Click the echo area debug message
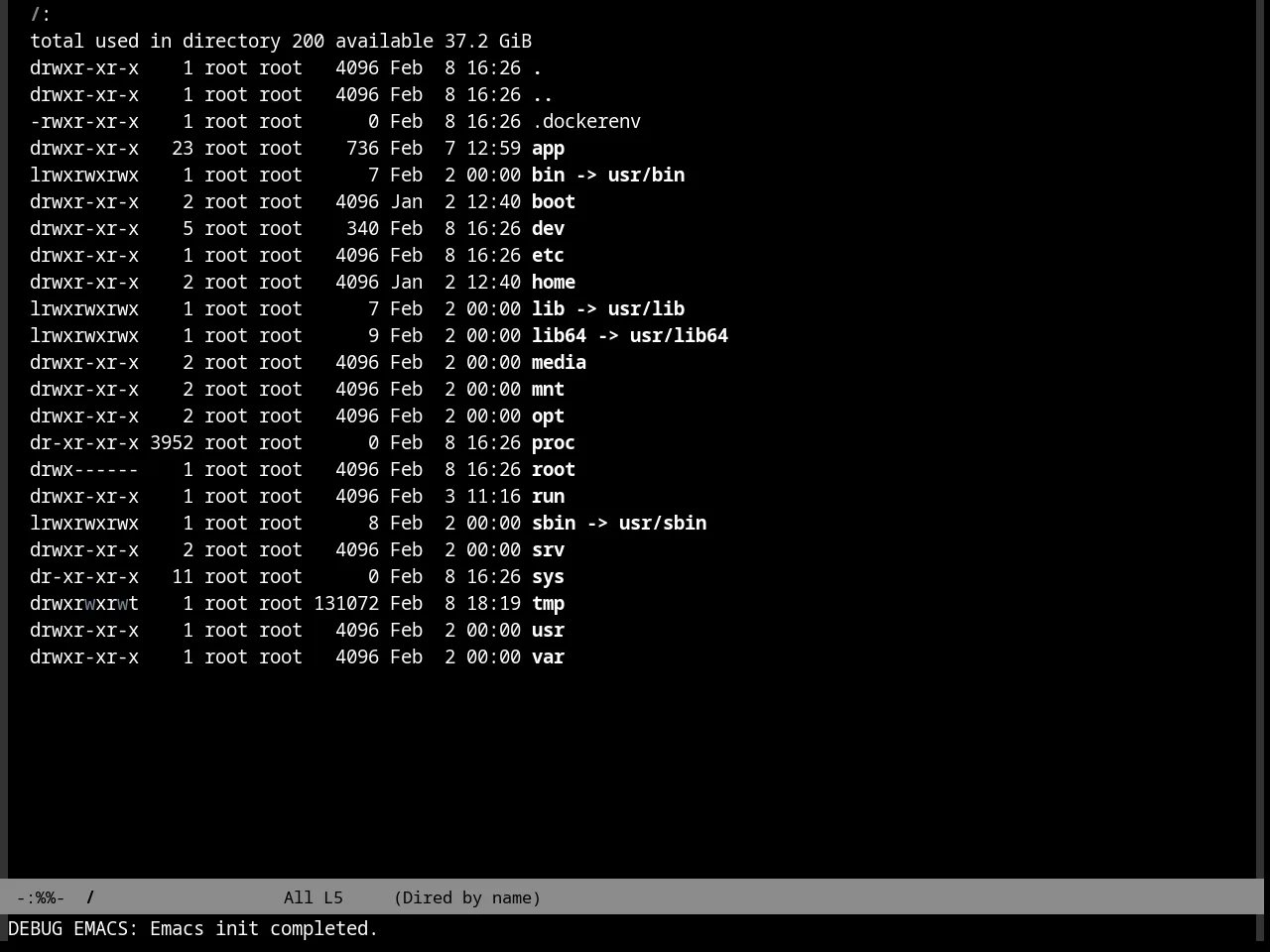The height and width of the screenshot is (952, 1270). tap(193, 929)
